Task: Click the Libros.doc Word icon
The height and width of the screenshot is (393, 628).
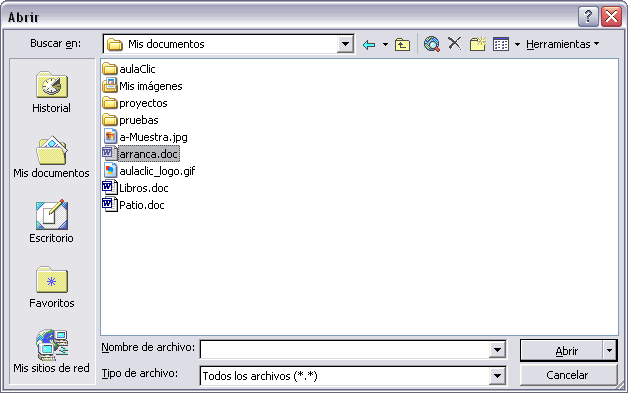Action: (110, 187)
